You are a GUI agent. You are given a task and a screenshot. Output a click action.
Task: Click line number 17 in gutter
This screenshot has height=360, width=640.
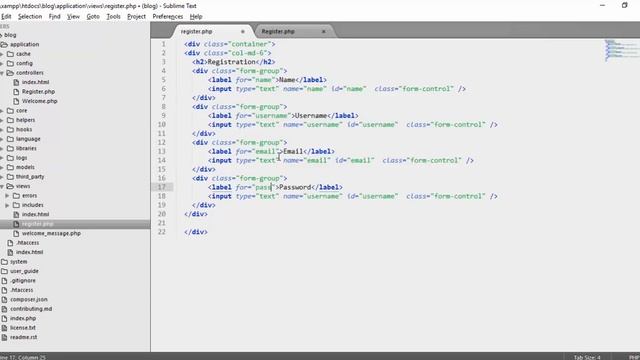[x=162, y=187]
